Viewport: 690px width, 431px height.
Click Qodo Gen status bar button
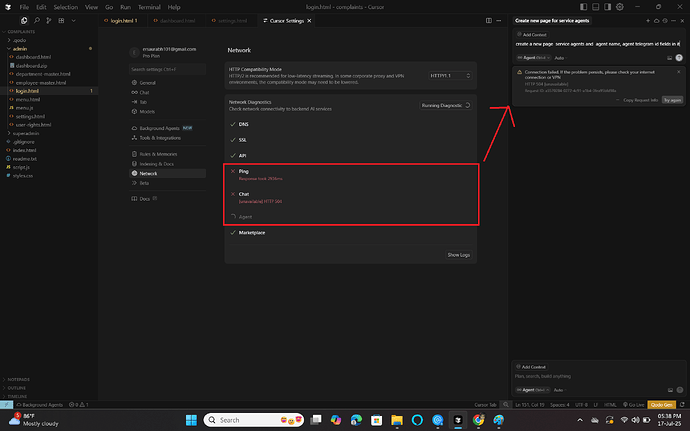pyautogui.click(x=661, y=405)
